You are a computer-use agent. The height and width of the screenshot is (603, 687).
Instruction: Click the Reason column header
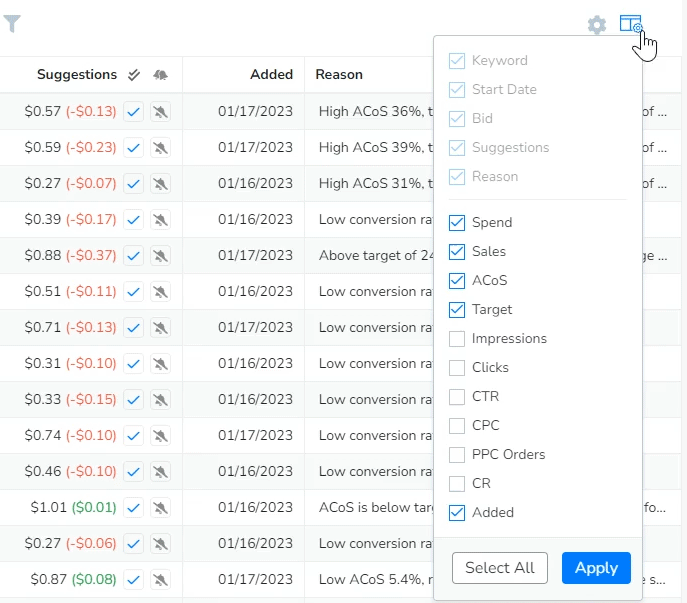pyautogui.click(x=339, y=75)
